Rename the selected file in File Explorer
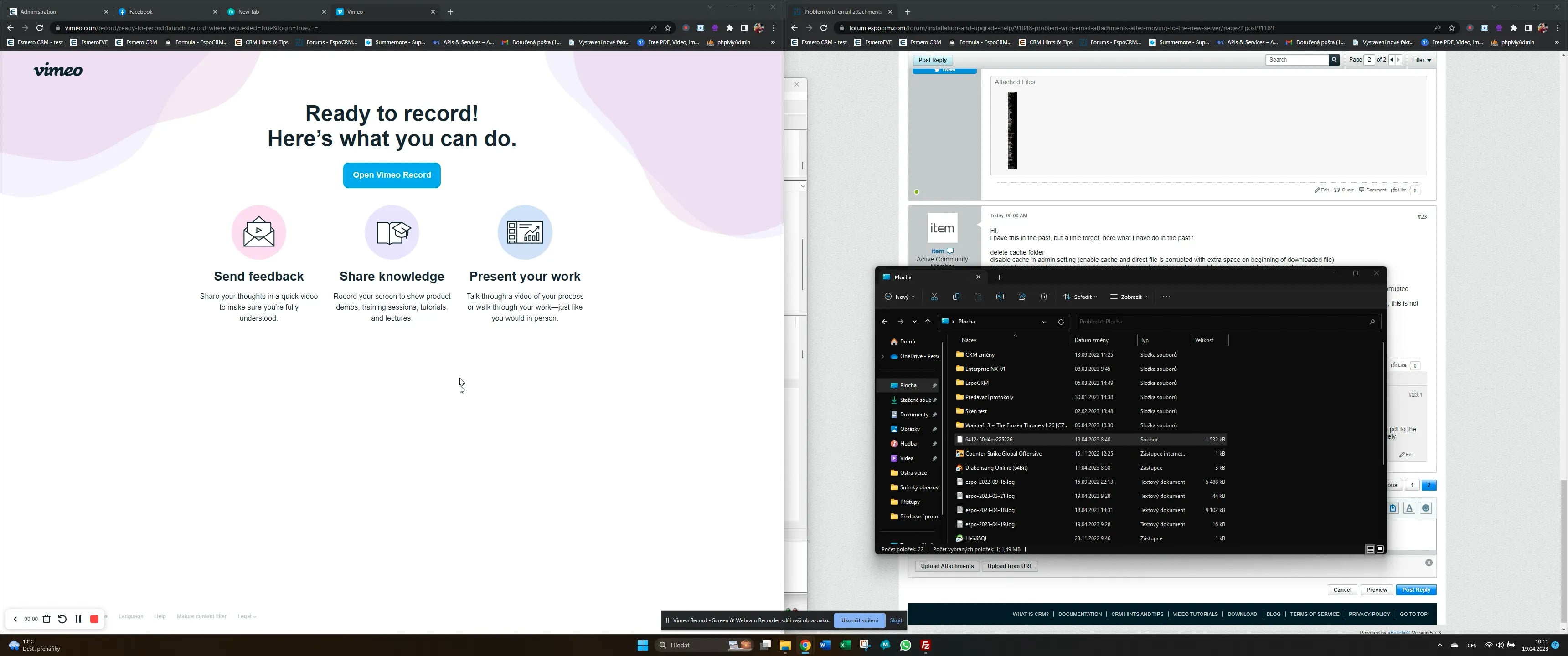The height and width of the screenshot is (656, 1568). tap(1000, 297)
